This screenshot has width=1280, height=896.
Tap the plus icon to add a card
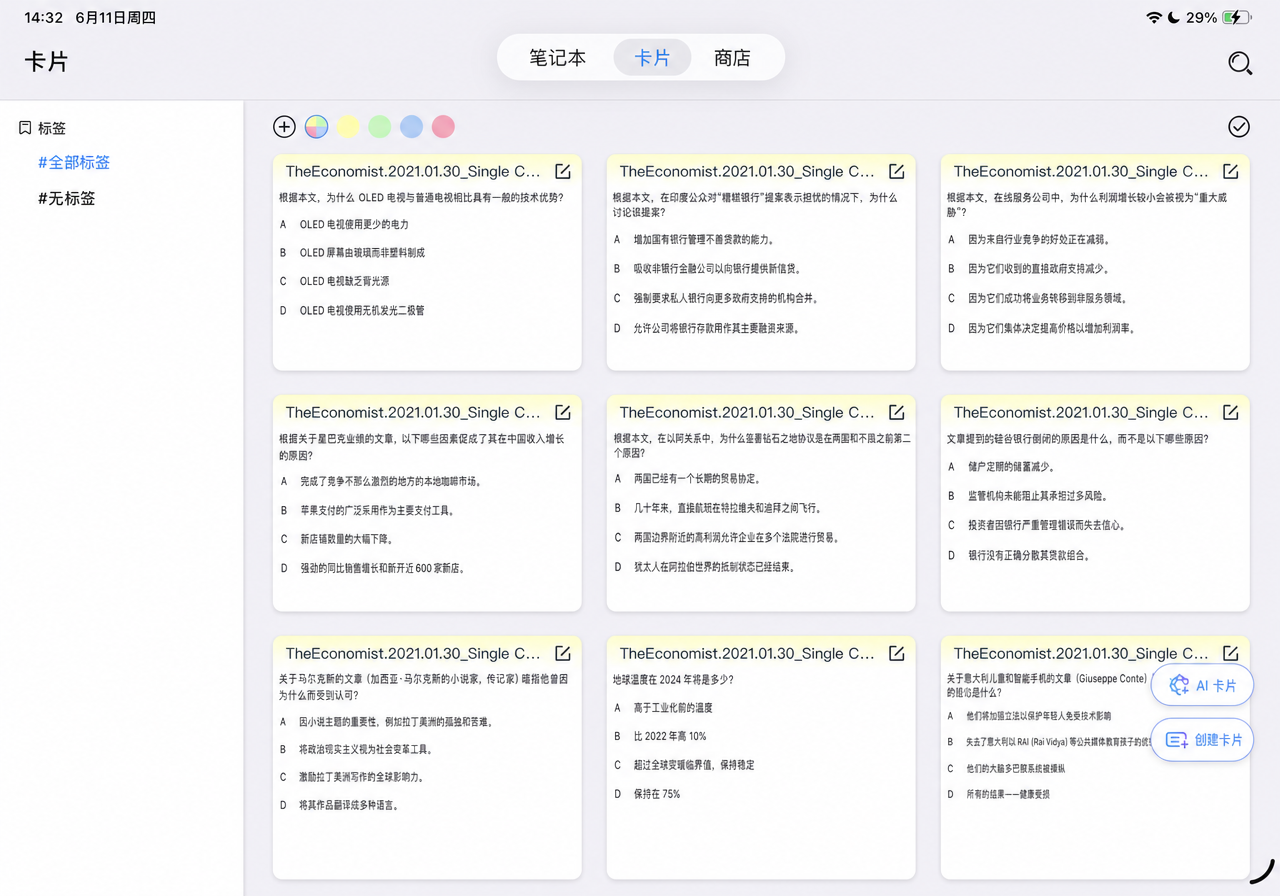[x=284, y=126]
